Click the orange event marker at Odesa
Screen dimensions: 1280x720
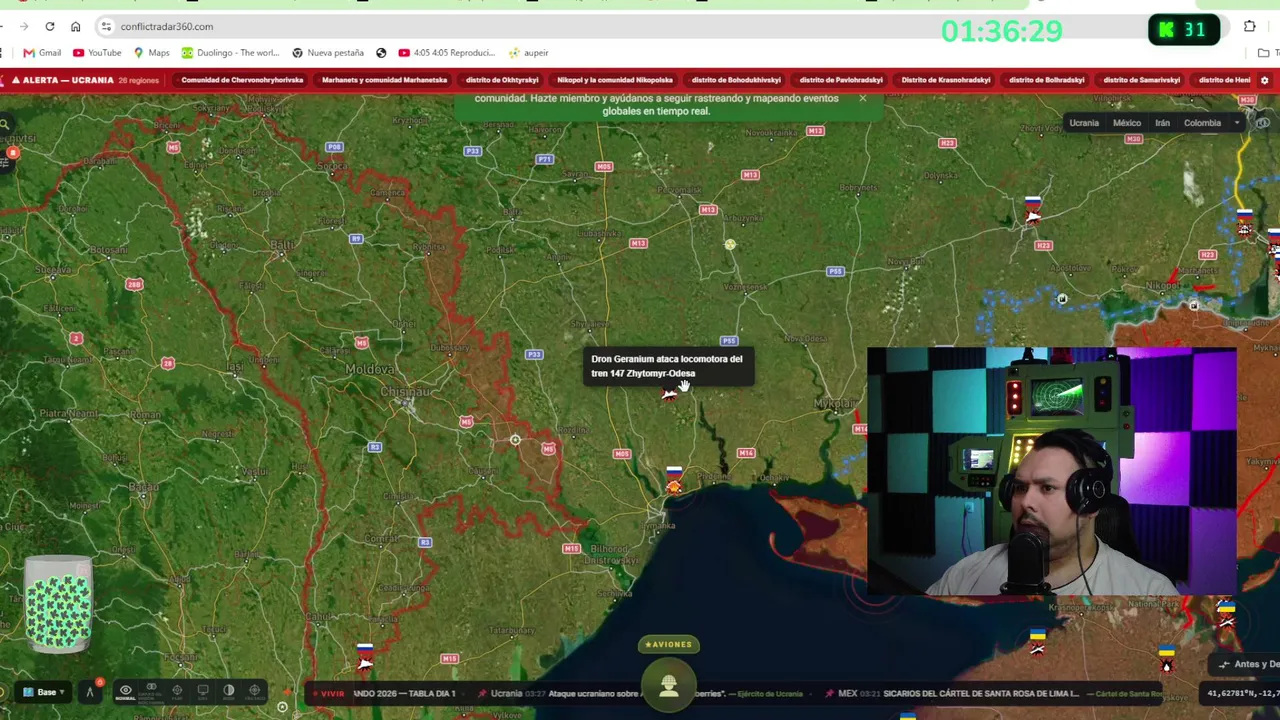click(x=674, y=486)
